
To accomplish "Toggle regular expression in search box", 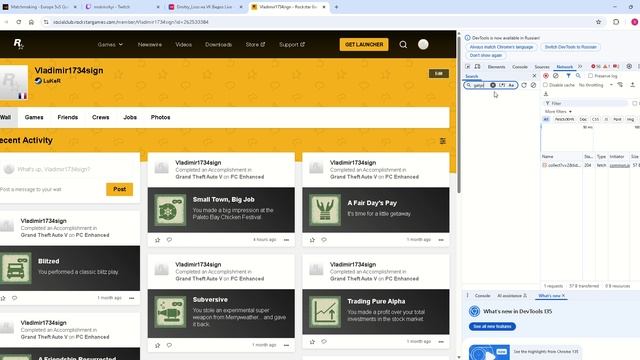I will 502,85.
